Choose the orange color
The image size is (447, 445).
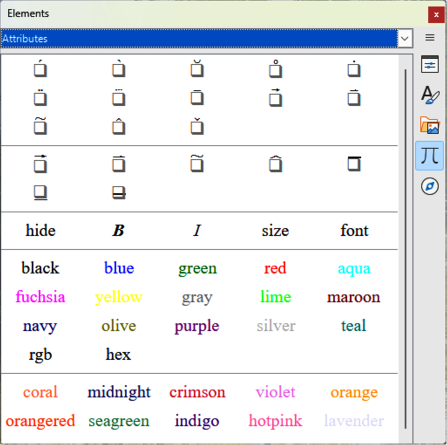tap(354, 393)
